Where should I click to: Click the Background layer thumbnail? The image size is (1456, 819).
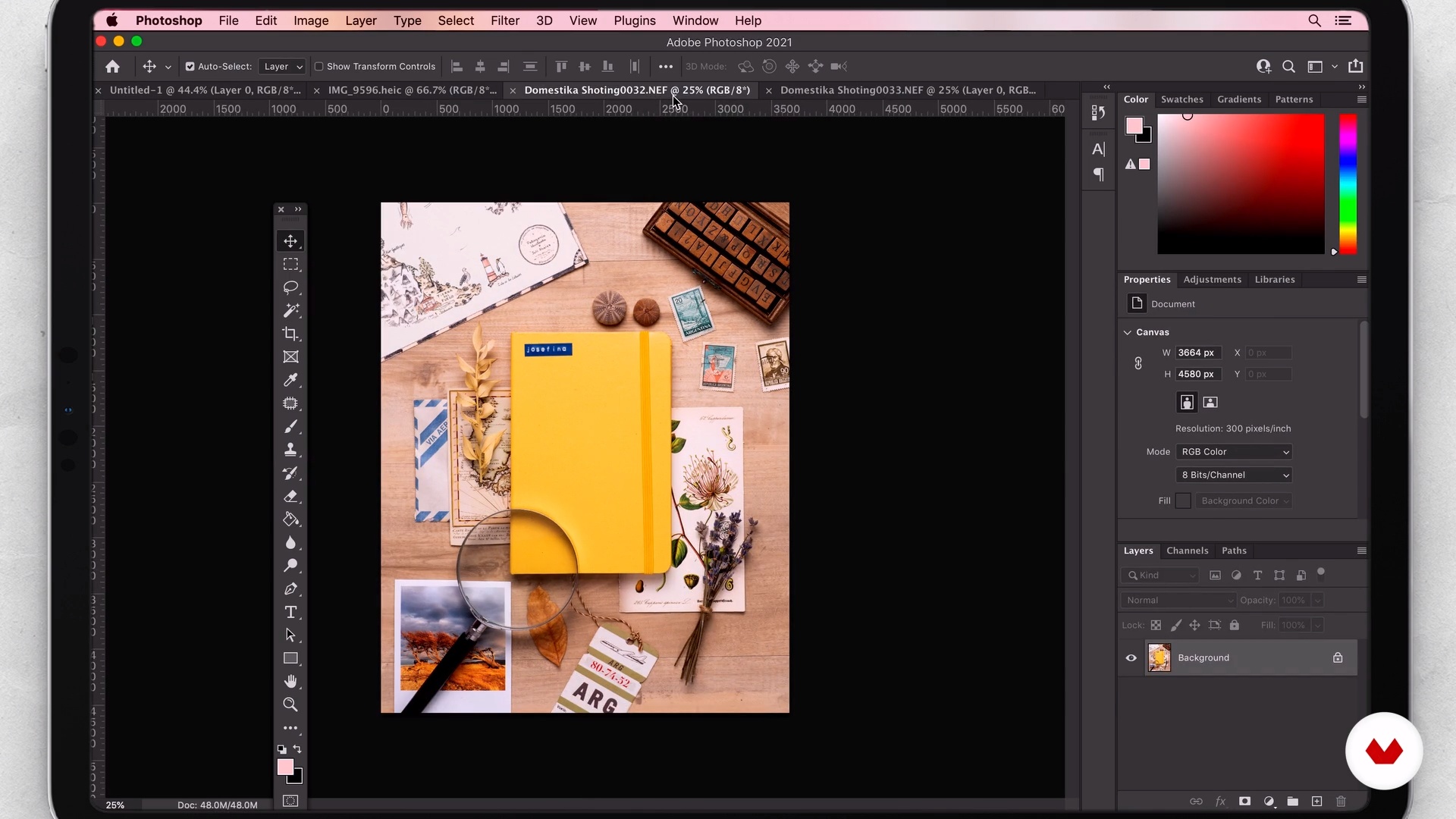point(1159,658)
